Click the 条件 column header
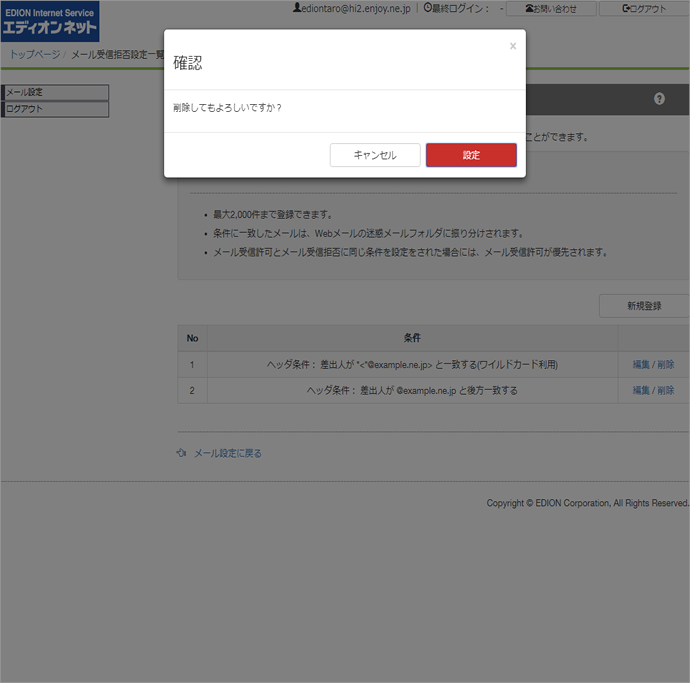690x683 pixels. 412,338
